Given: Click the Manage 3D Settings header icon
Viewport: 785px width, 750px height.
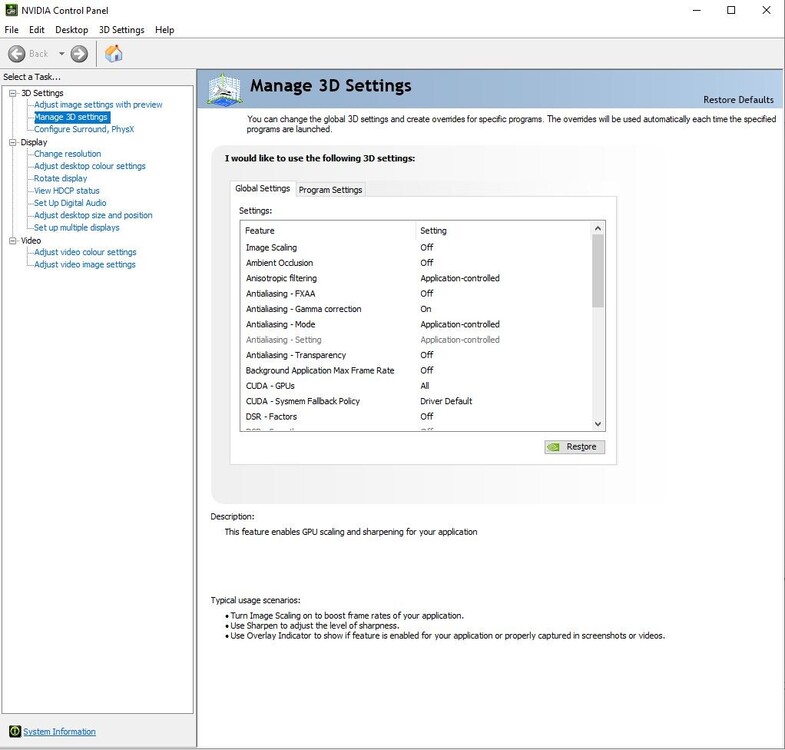Looking at the screenshot, I should (225, 90).
